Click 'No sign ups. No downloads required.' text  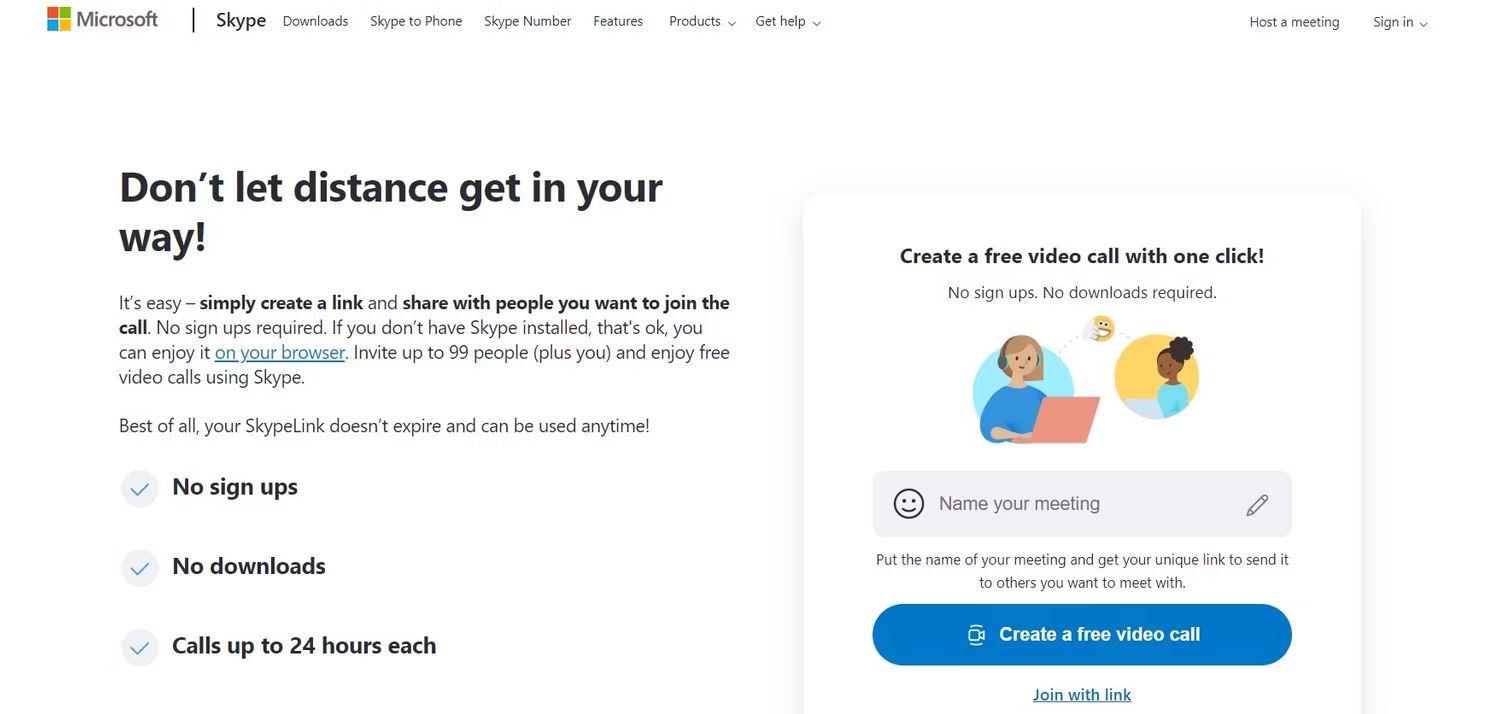coord(1082,293)
